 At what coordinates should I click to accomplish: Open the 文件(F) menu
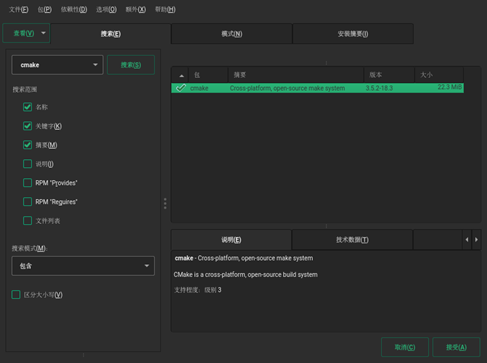pos(19,10)
